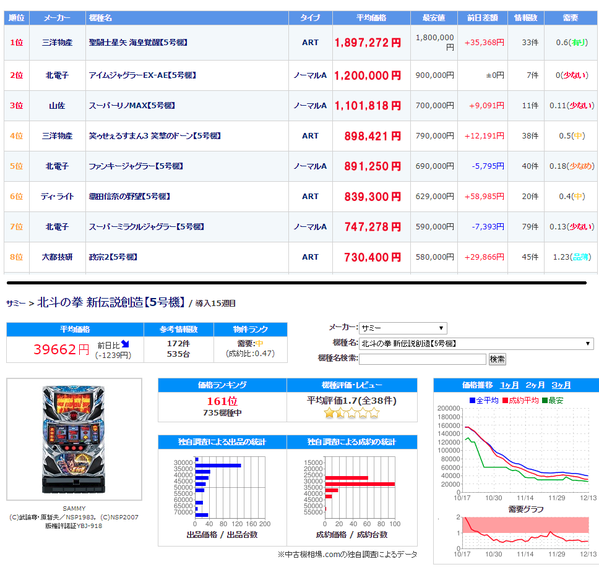Image resolution: width=599 pixels, height=575 pixels.
Task: Click the 需要 column header
Action: pyautogui.click(x=570, y=18)
